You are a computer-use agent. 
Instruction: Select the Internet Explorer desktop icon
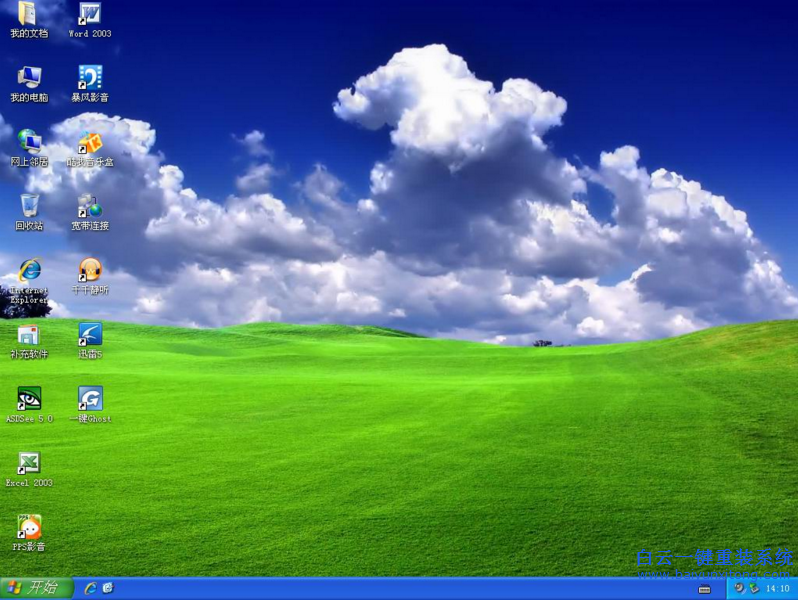(29, 270)
